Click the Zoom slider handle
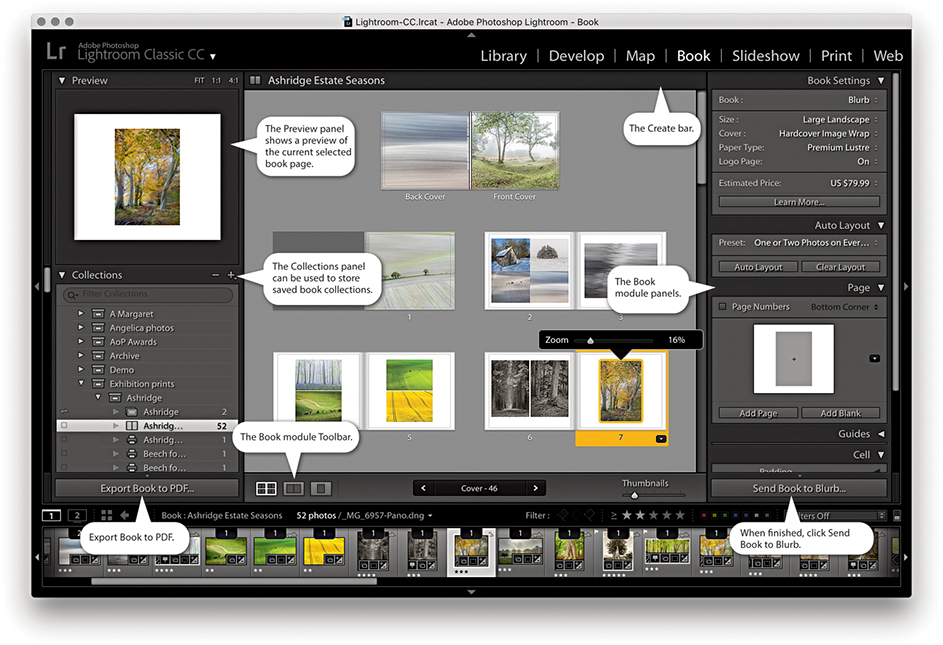The width and height of the screenshot is (943, 645). click(591, 341)
